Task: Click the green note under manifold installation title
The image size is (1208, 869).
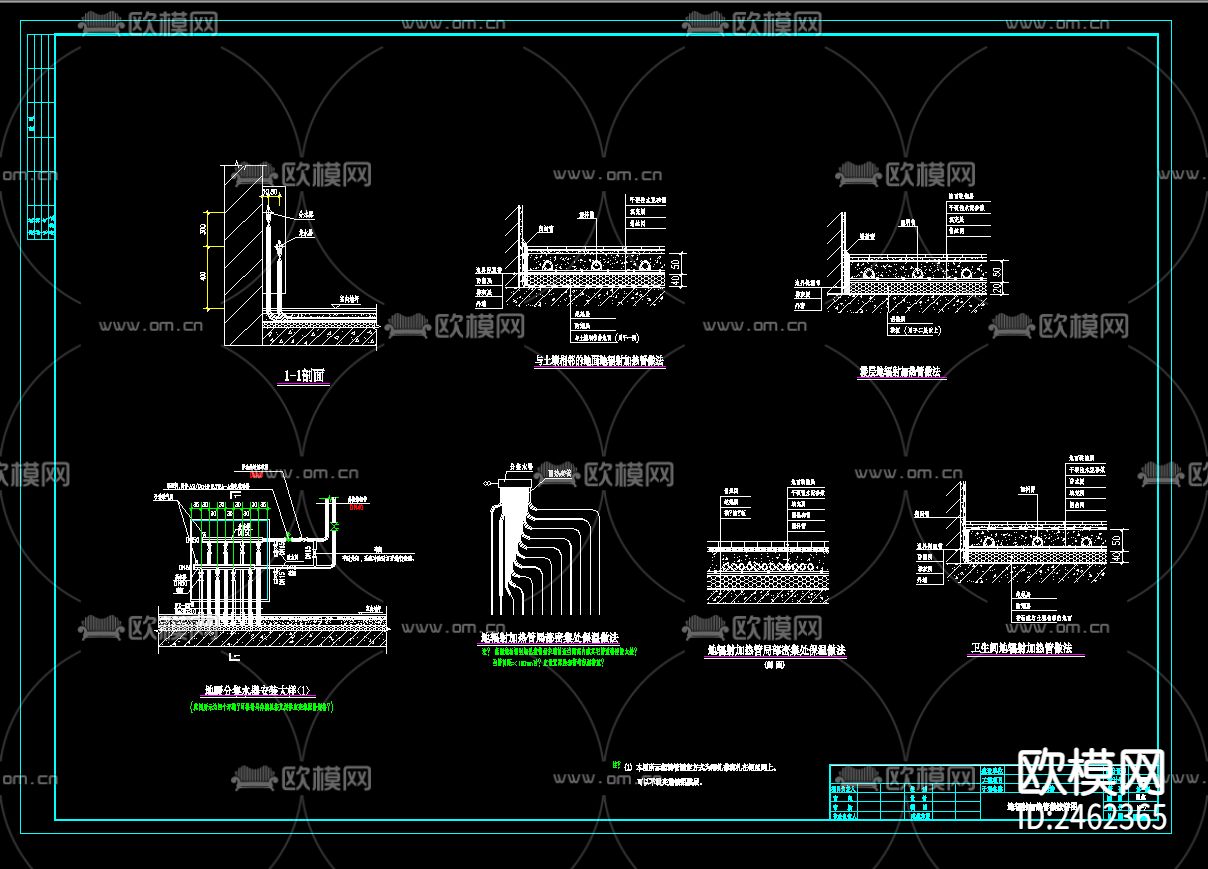Action: pos(262,707)
